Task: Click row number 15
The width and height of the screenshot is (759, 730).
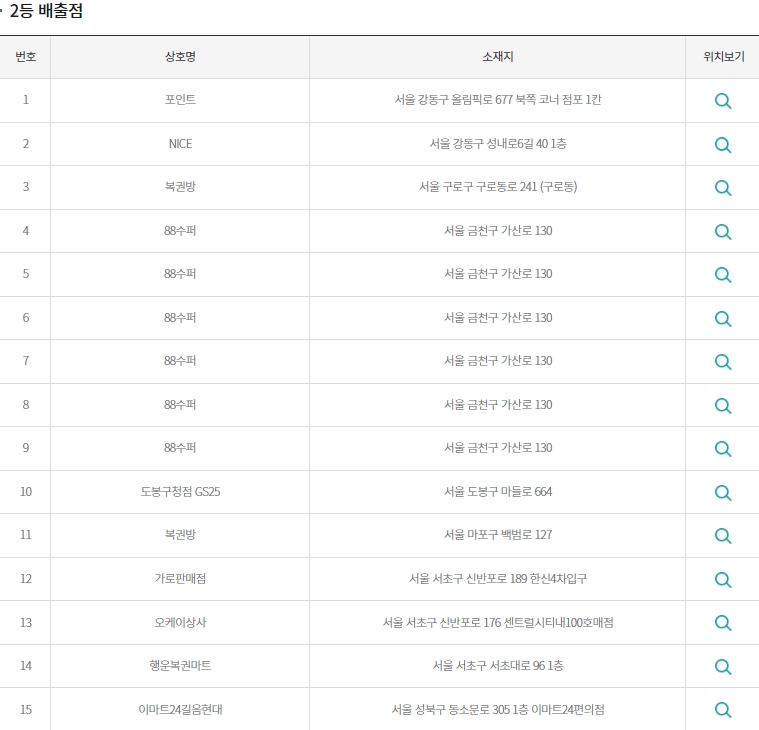Action: pyautogui.click(x=26, y=710)
